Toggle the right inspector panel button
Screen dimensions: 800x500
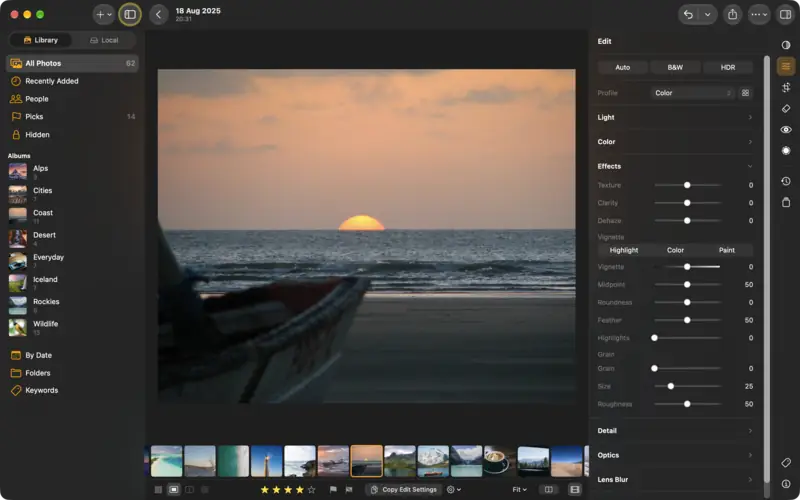click(x=785, y=14)
